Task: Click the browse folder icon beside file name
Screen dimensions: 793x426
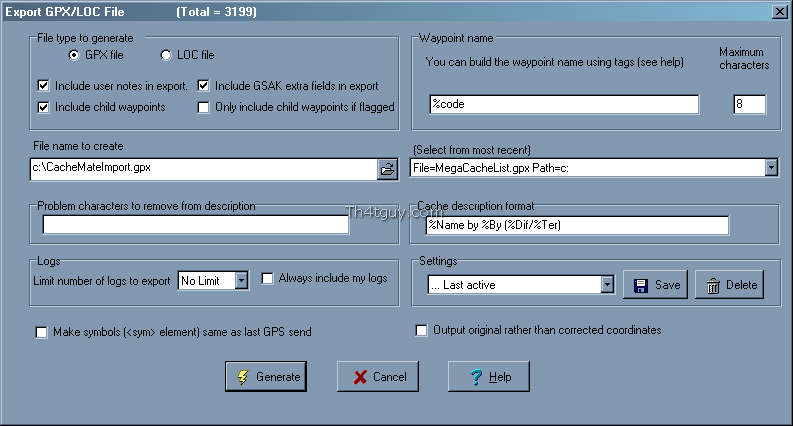Action: (387, 169)
